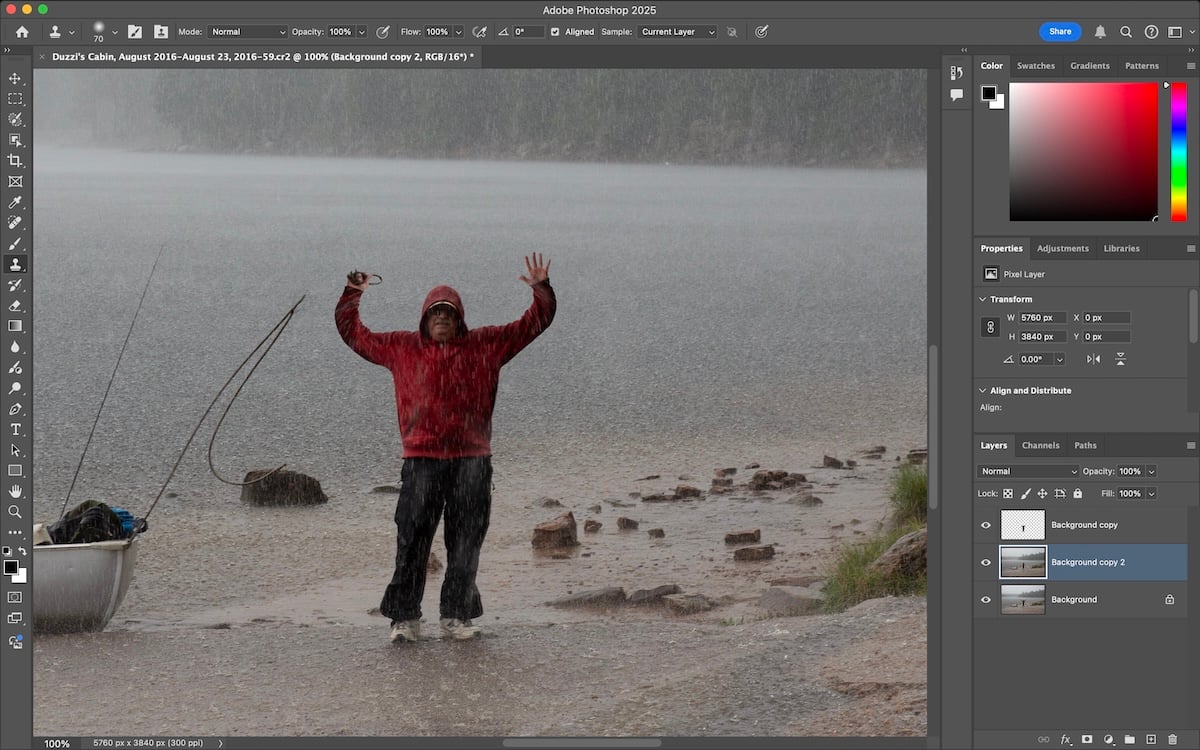Select the Gradient tool
Screen dimensions: 1200x750
point(15,325)
